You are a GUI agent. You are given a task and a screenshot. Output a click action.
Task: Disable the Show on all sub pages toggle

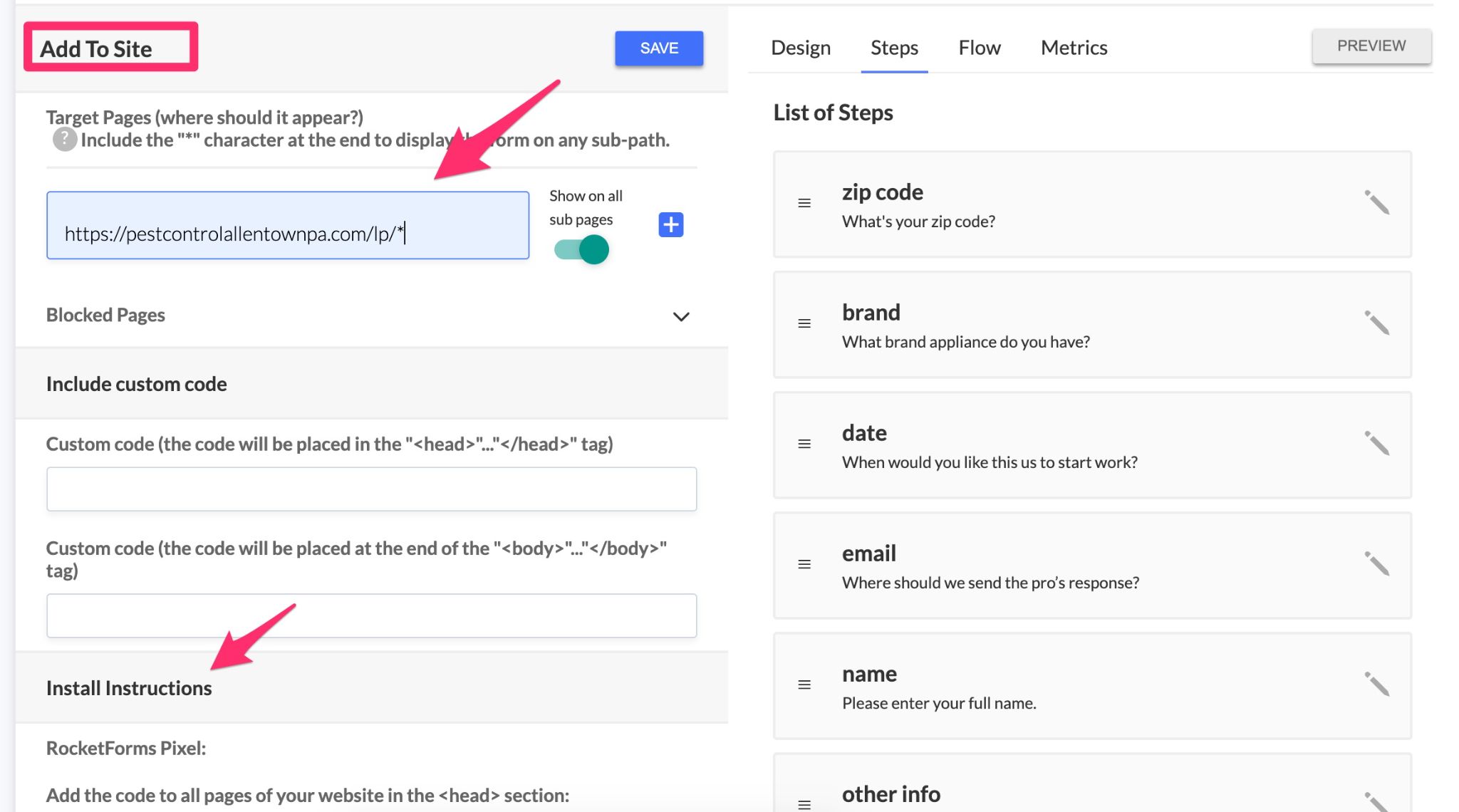pos(581,249)
